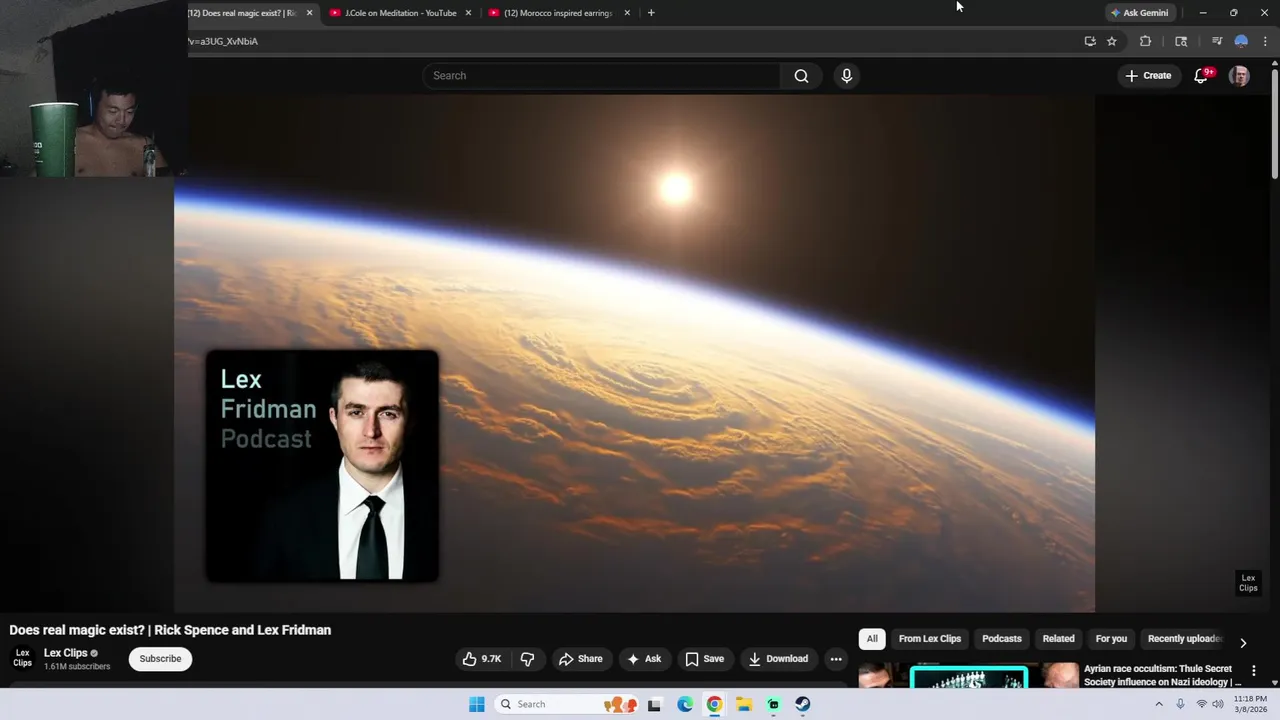Select the 'Related' filter chip
This screenshot has width=1280, height=720.
click(x=1058, y=639)
